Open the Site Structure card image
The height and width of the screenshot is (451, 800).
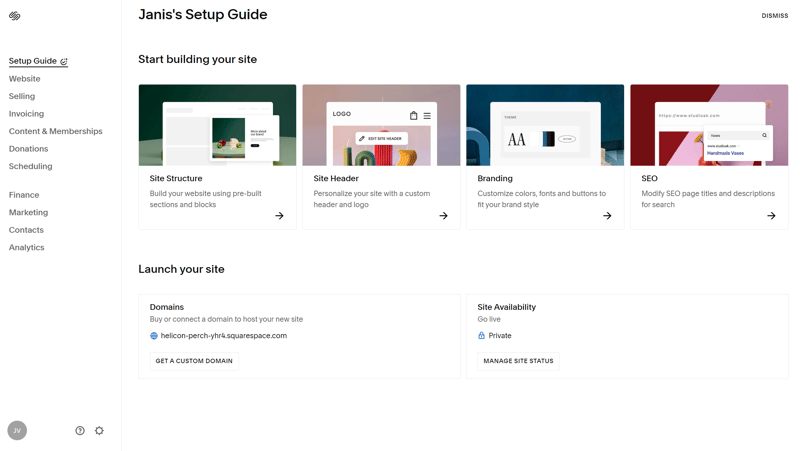tap(217, 125)
